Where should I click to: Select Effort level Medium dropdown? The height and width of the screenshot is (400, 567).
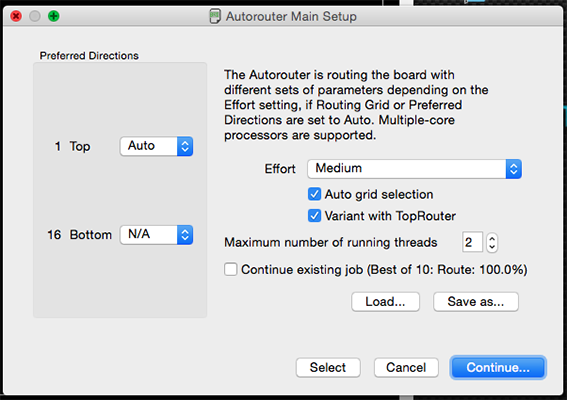[414, 169]
